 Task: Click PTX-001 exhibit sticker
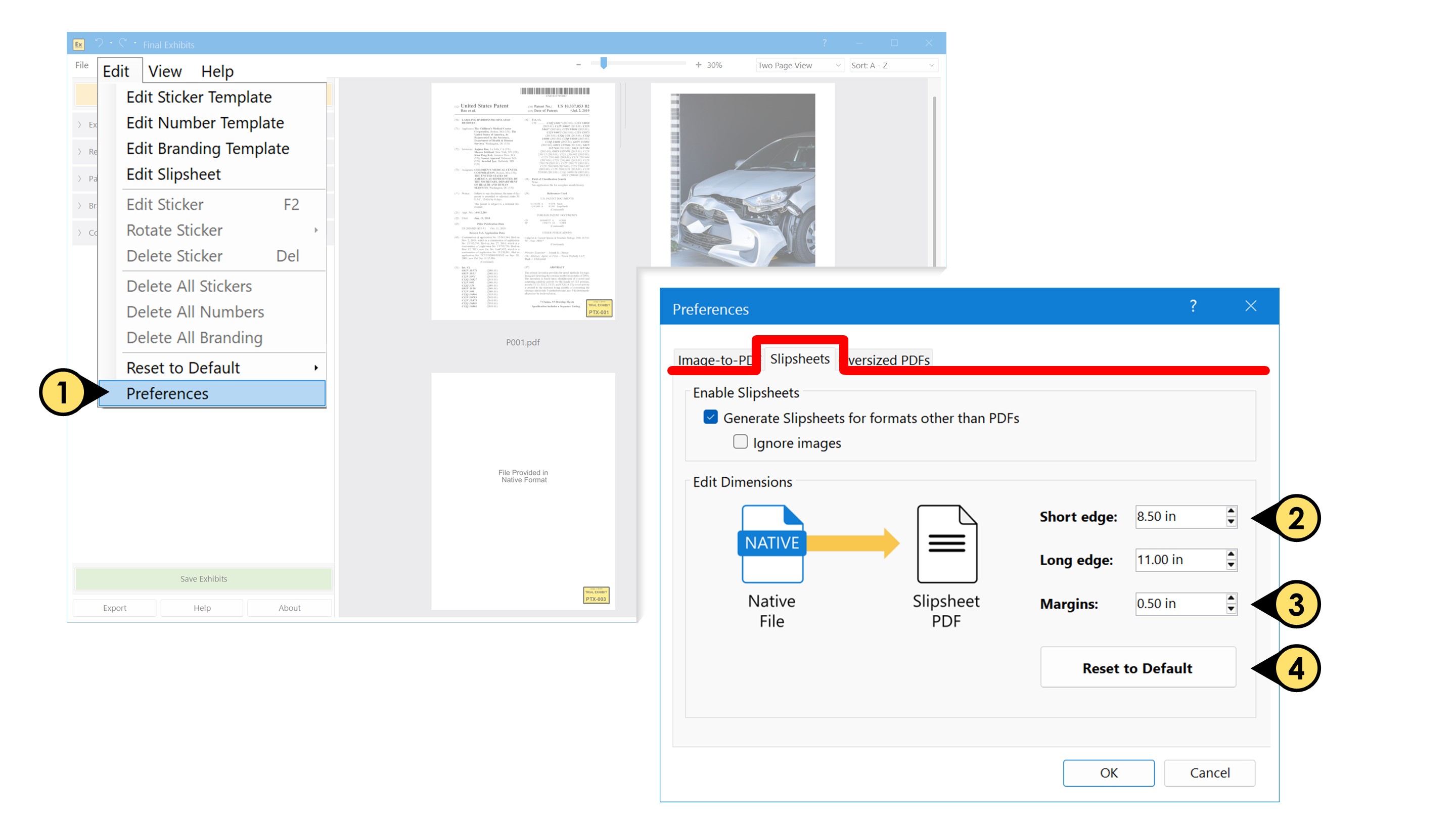[599, 308]
